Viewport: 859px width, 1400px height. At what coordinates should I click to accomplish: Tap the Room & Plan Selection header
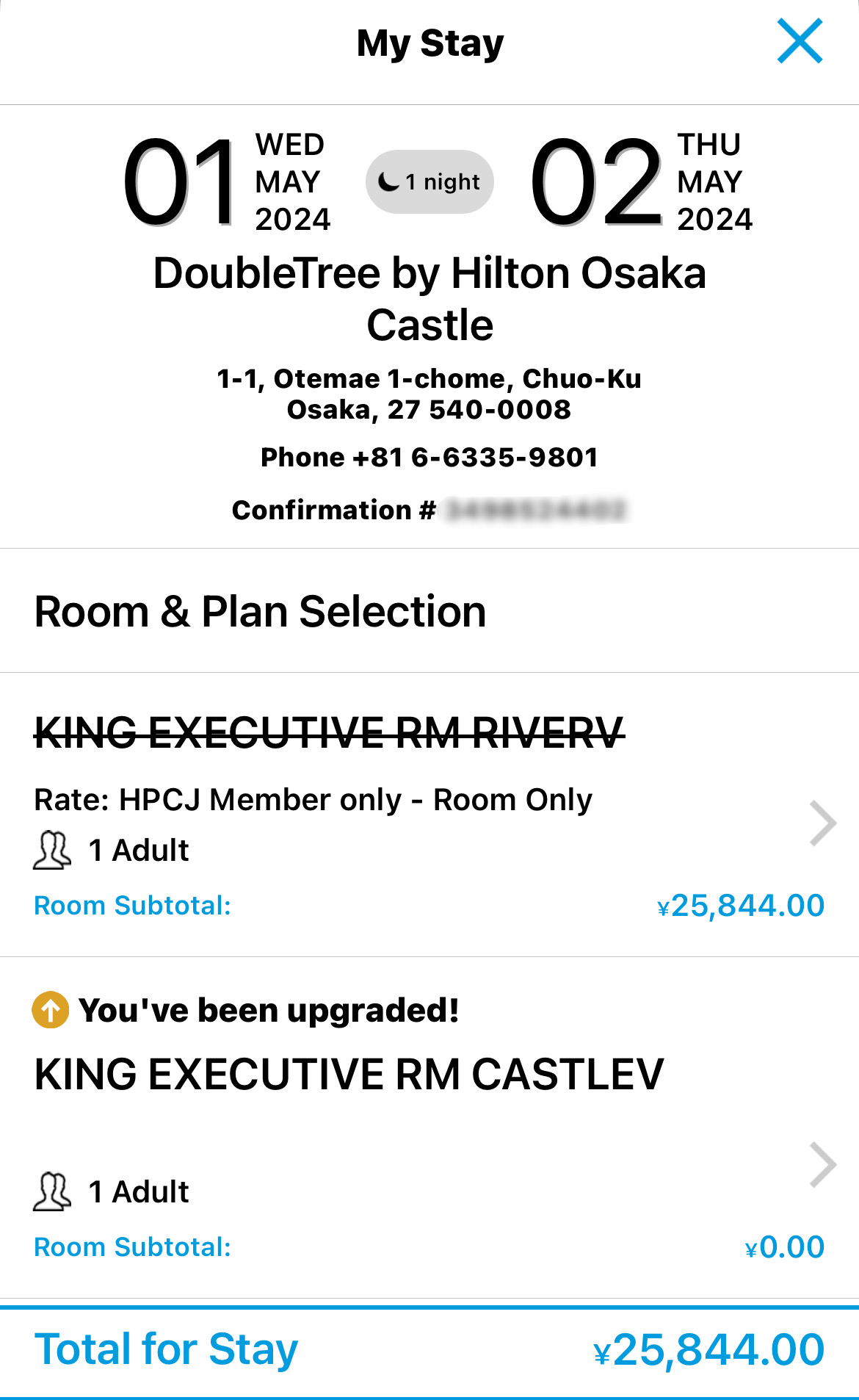coord(261,612)
